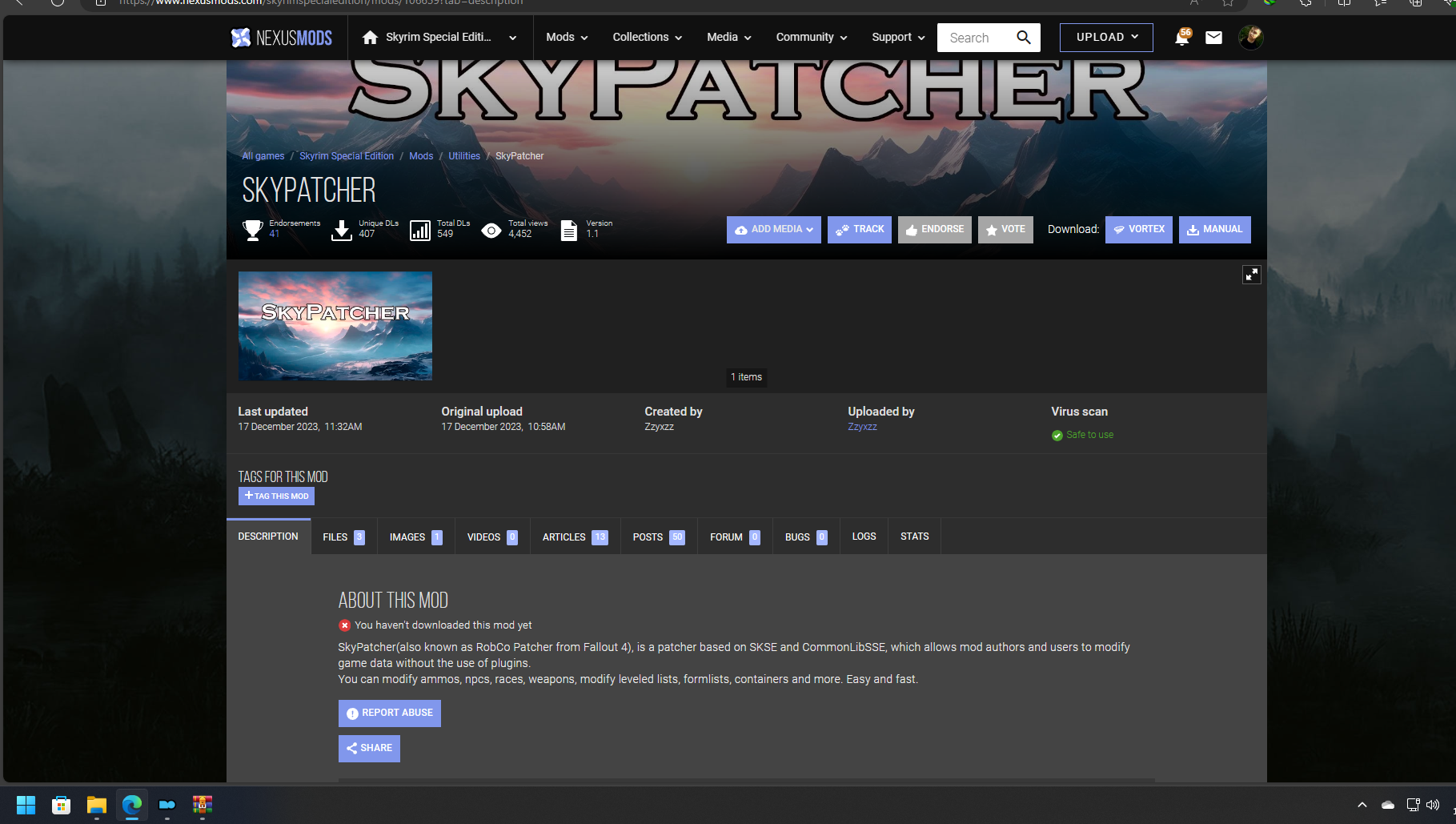Click the display/network tray icon
The width and height of the screenshot is (1456, 824).
1413,805
